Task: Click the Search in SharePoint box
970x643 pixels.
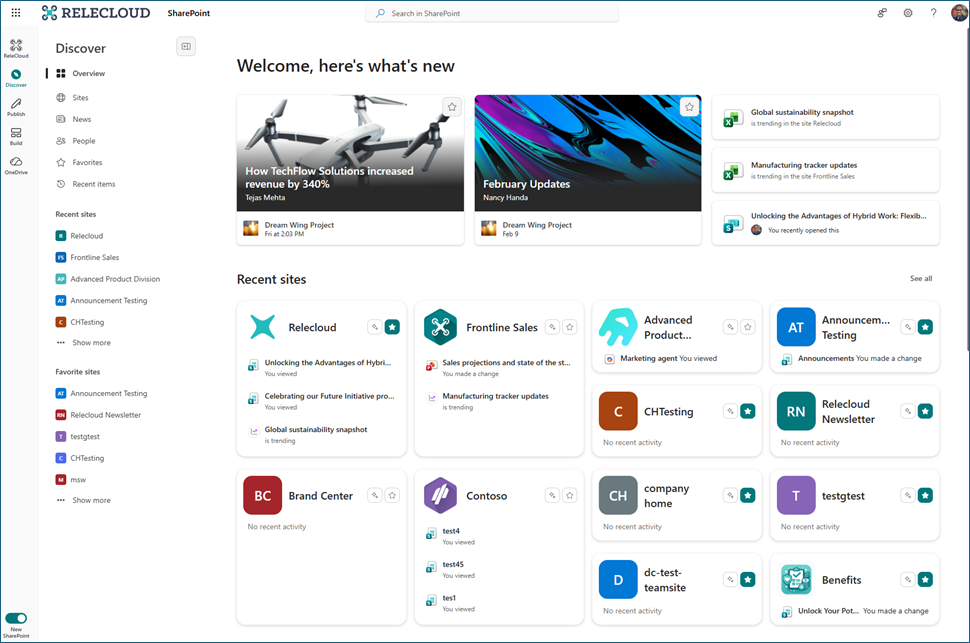Action: click(x=492, y=14)
